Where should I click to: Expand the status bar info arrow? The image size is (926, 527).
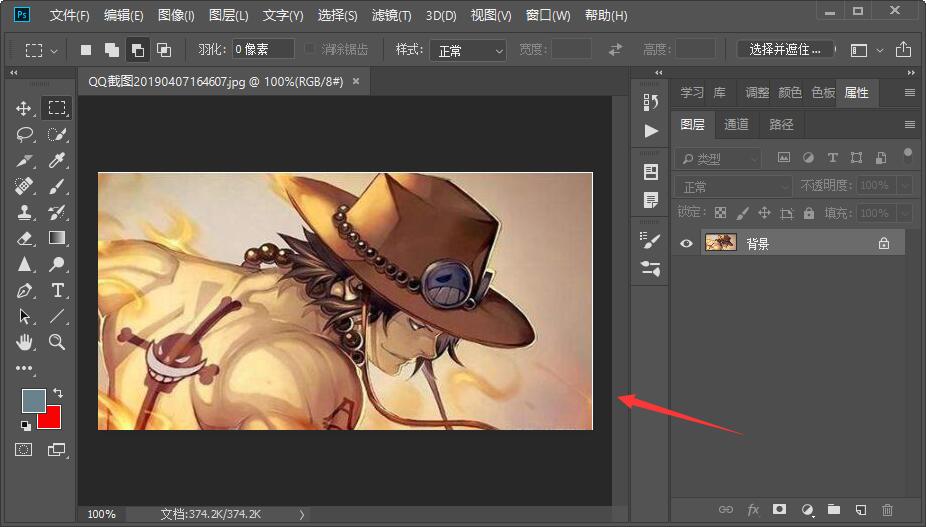302,515
